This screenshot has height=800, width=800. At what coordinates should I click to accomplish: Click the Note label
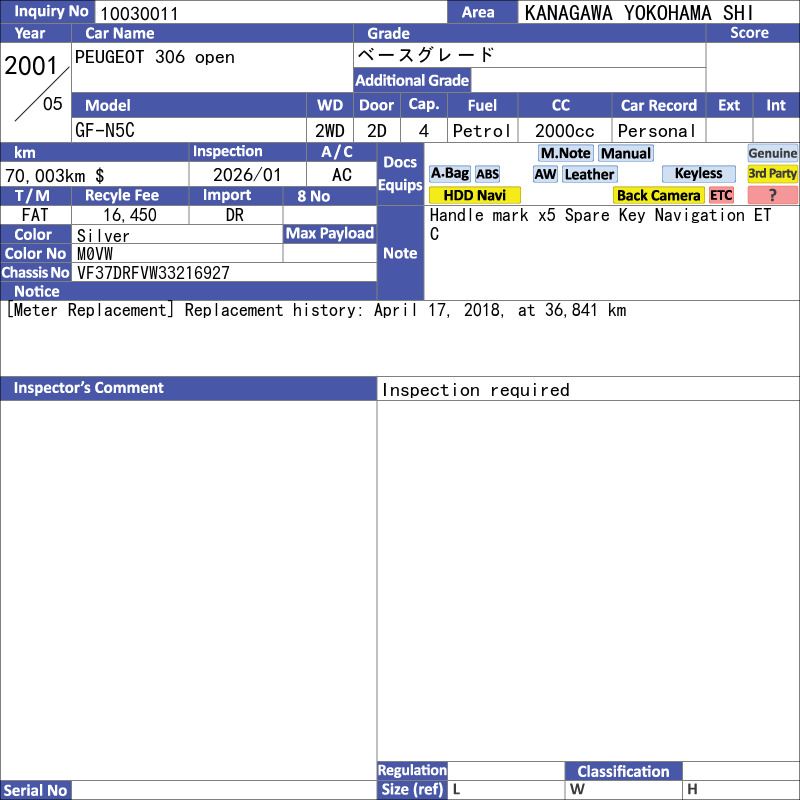[x=400, y=253]
